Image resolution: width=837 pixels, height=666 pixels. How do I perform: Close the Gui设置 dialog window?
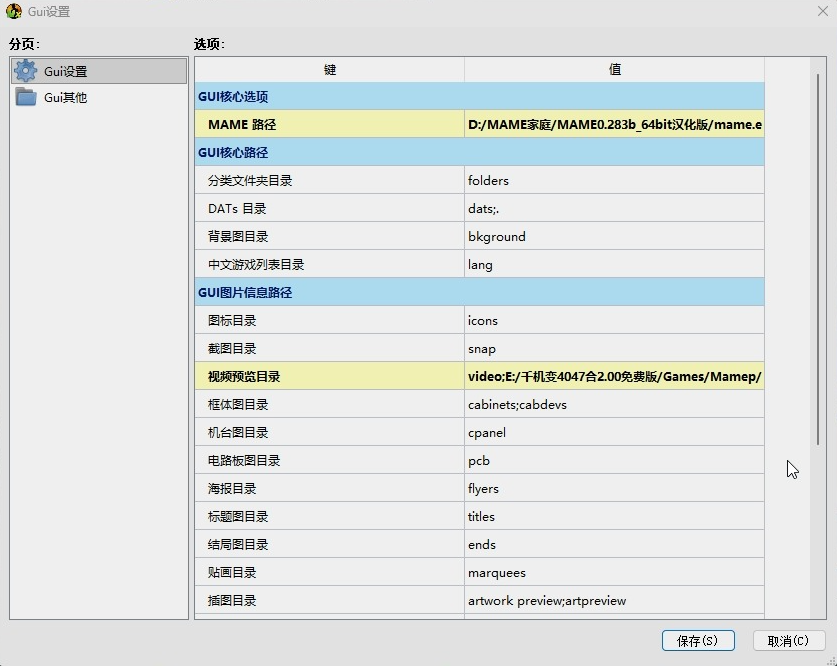coord(822,12)
